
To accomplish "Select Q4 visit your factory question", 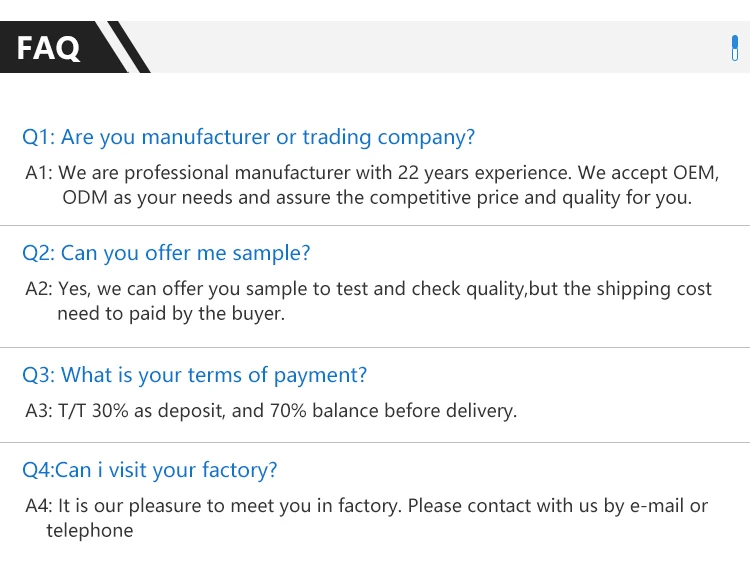I will 149,470.
